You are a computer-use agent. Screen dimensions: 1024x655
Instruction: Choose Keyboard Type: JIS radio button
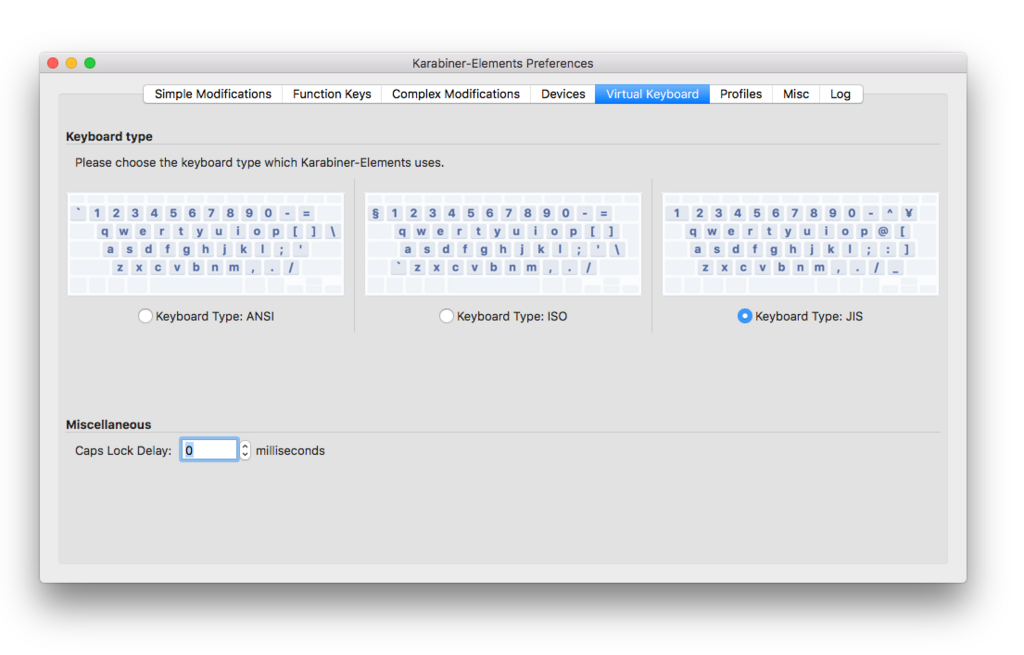pyautogui.click(x=744, y=316)
